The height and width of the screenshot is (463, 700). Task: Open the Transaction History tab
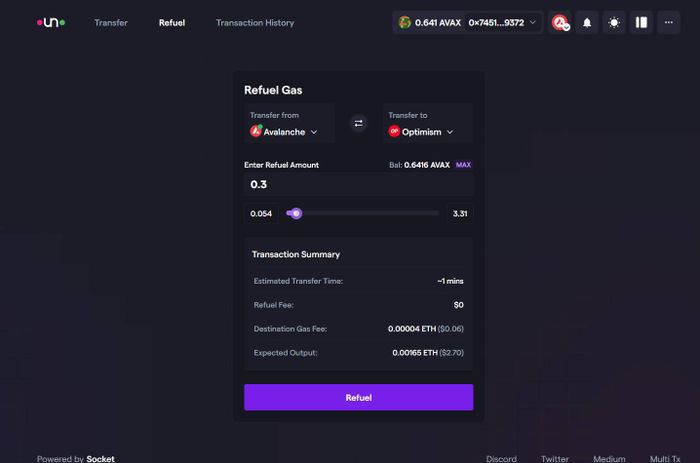[255, 22]
